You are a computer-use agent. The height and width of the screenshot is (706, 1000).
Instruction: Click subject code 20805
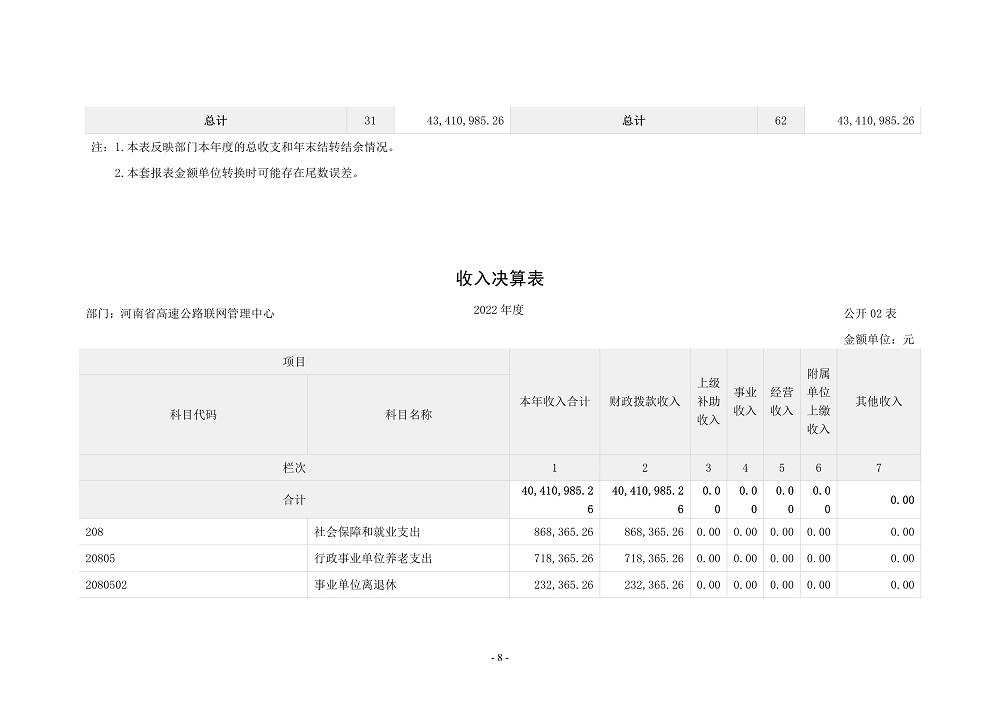click(x=100, y=558)
